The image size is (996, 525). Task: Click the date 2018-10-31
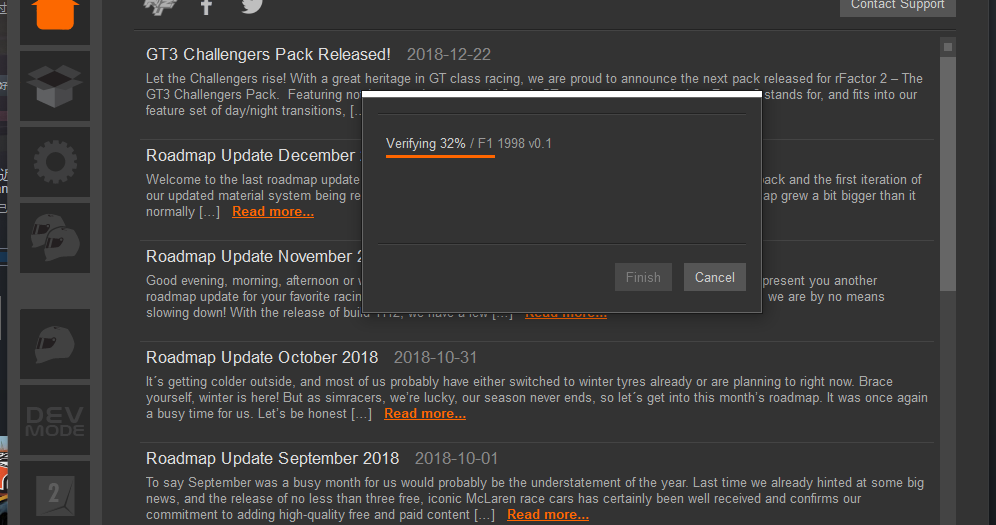pyautogui.click(x=435, y=357)
